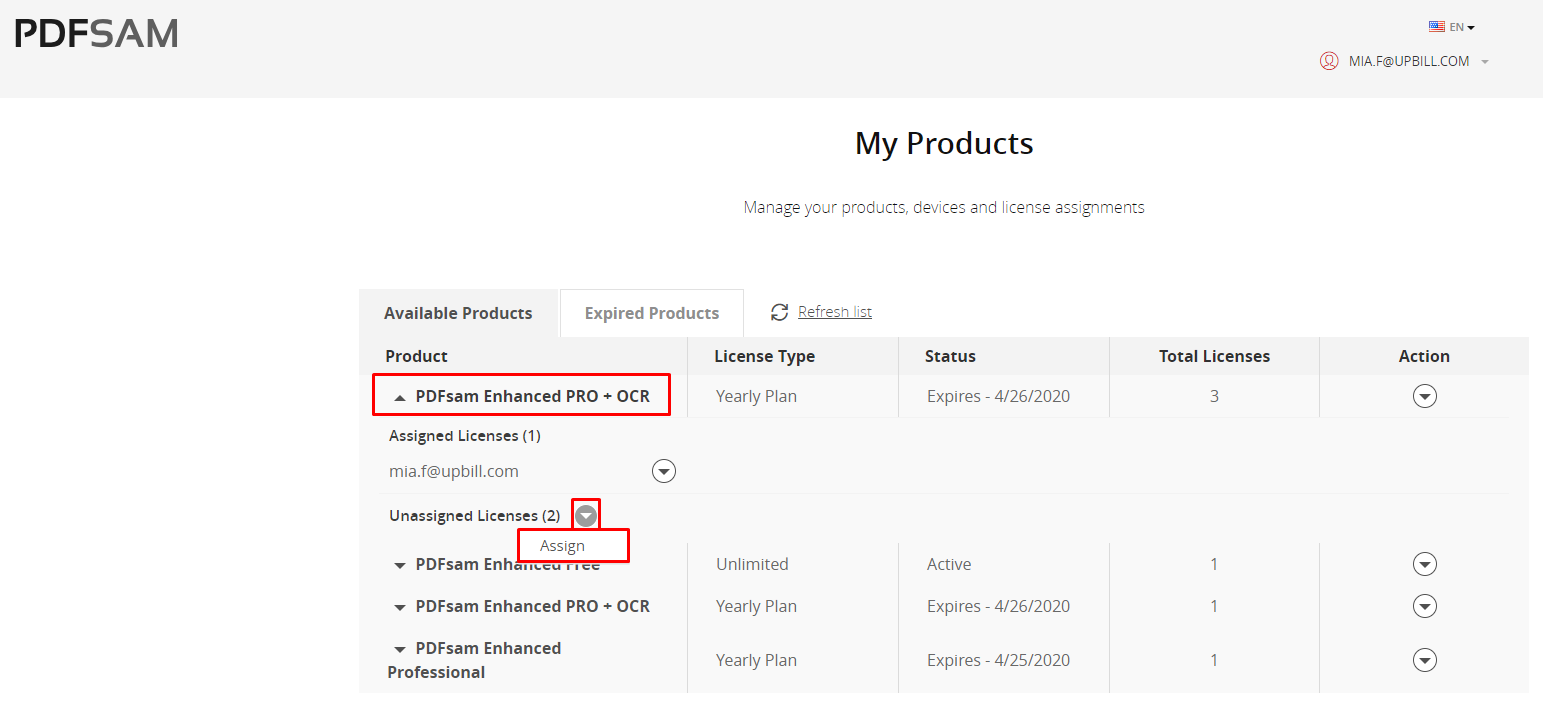This screenshot has width=1543, height=710.
Task: Click the My Products heading
Action: [944, 144]
